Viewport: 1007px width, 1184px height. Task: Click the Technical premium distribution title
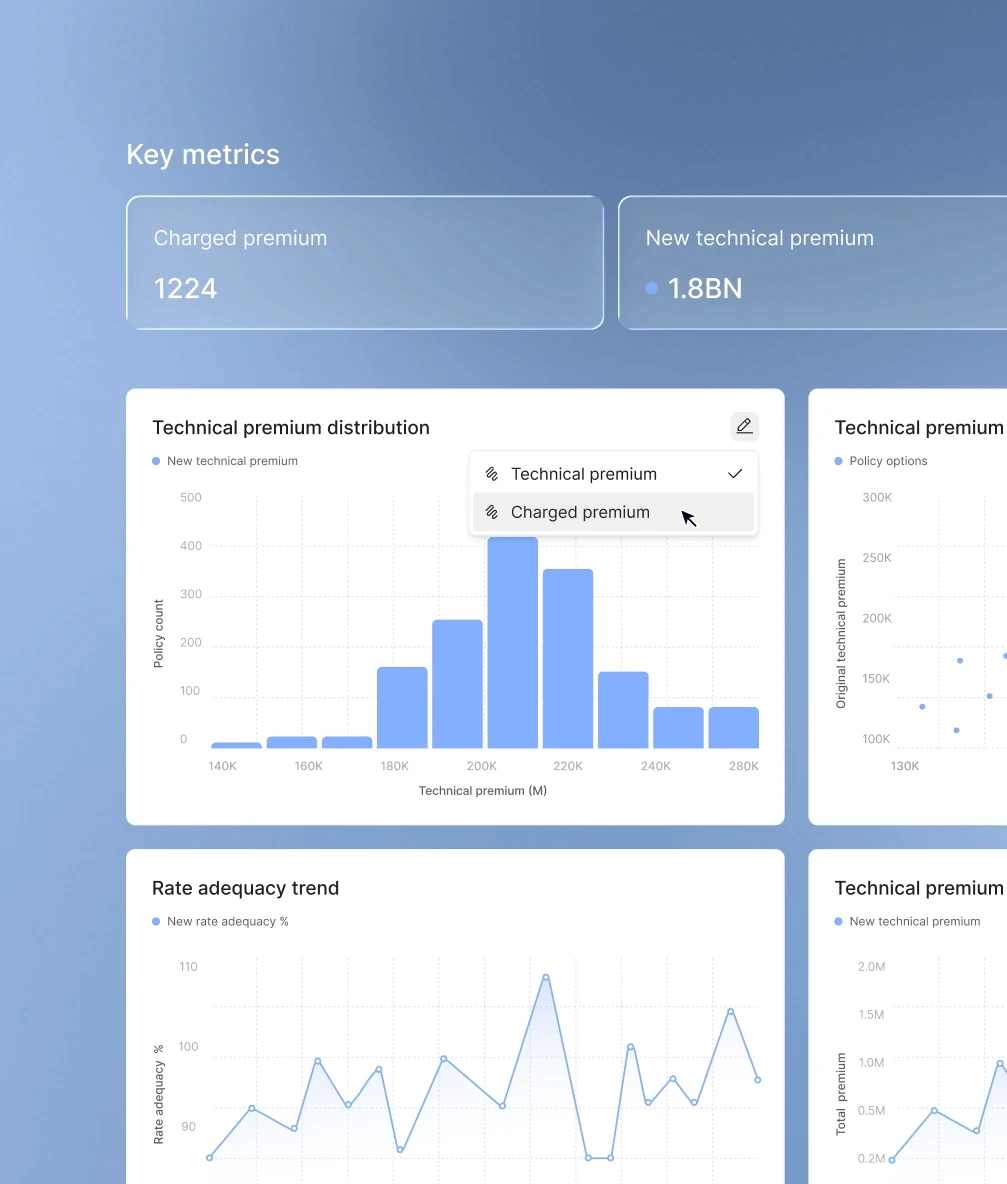click(x=291, y=427)
